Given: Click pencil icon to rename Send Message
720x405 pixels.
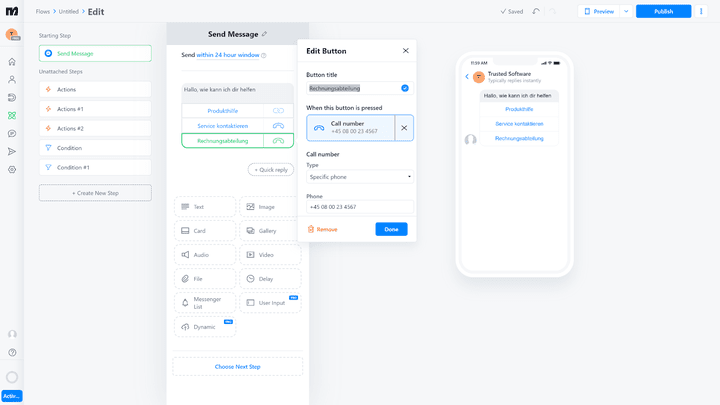Looking at the screenshot, I should tap(264, 34).
